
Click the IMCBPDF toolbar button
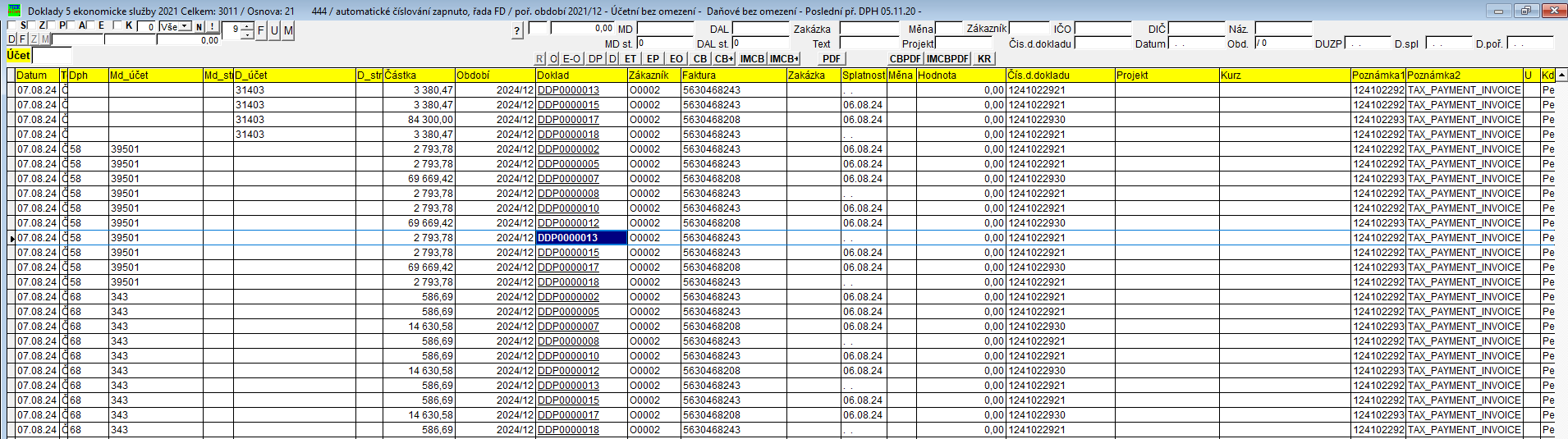click(948, 58)
